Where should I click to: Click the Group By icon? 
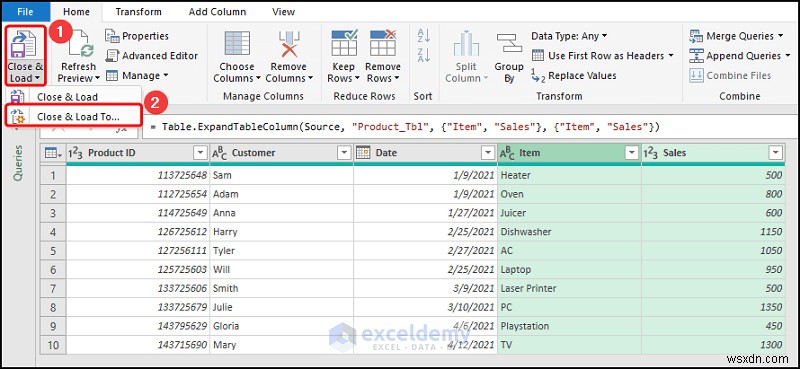click(x=509, y=43)
